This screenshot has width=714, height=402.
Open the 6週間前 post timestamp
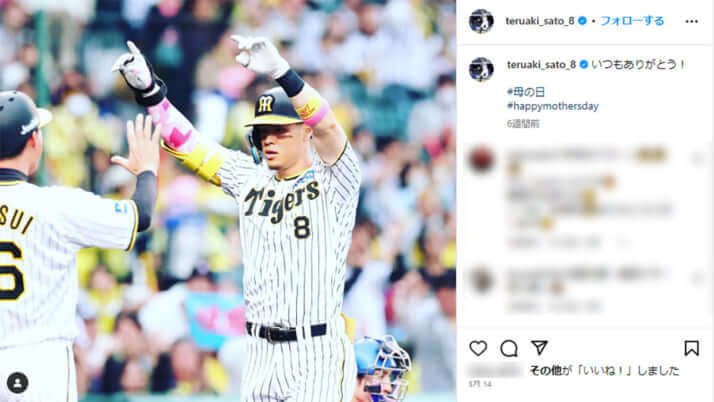point(523,124)
